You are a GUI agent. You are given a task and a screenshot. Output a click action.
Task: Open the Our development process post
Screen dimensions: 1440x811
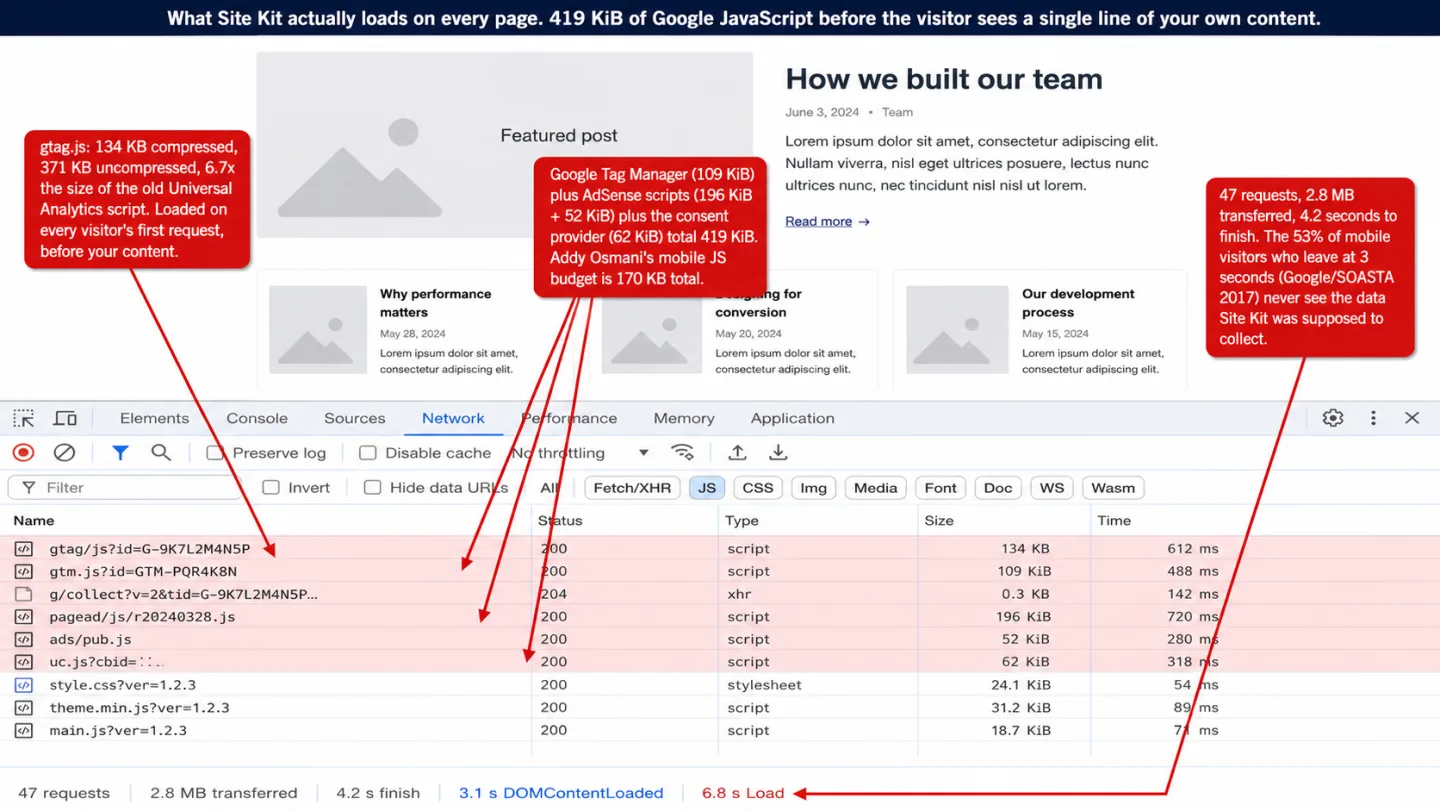(x=1078, y=303)
